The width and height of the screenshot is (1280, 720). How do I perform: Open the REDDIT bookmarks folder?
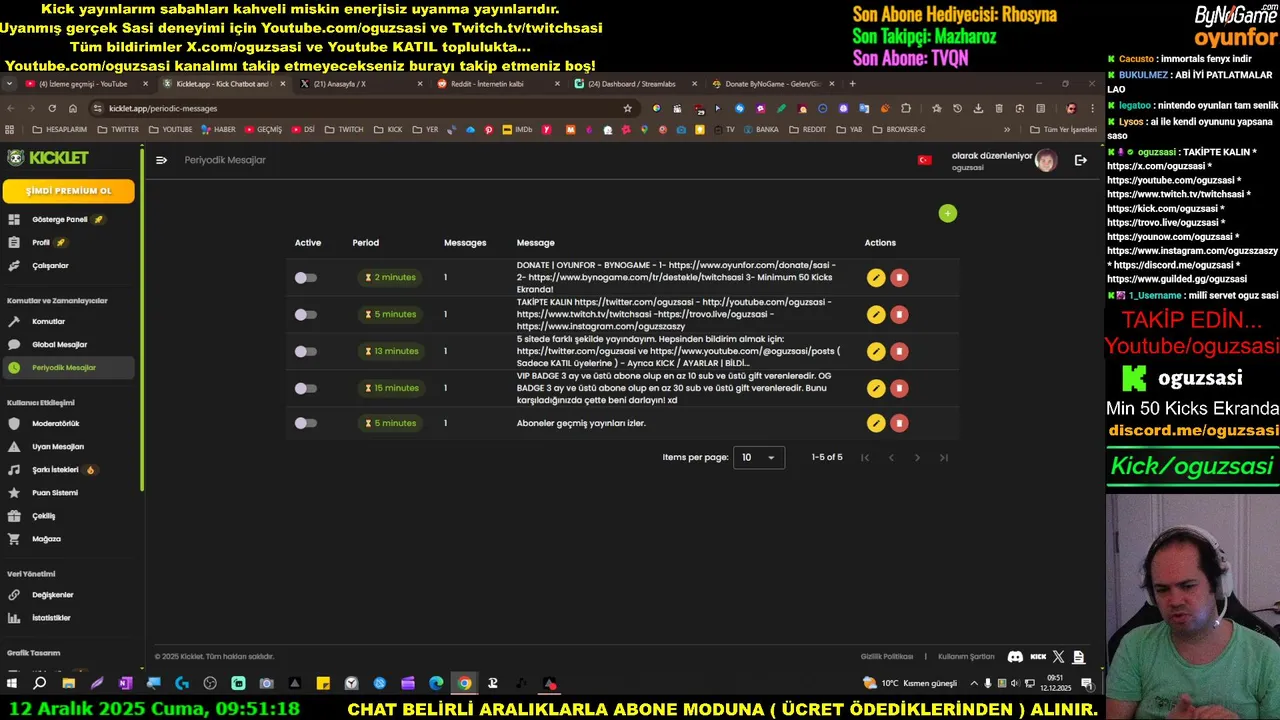pyautogui.click(x=808, y=129)
